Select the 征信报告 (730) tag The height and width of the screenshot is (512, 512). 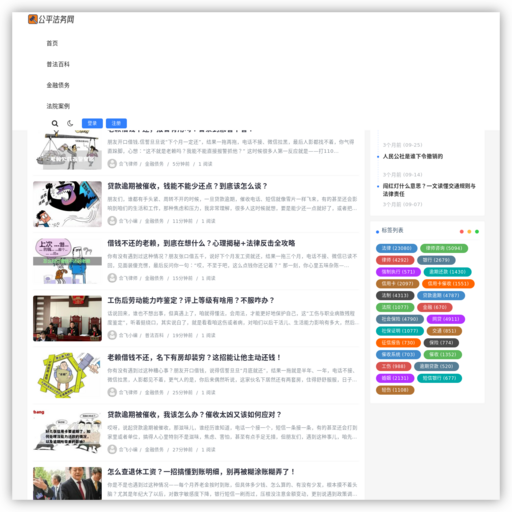click(x=398, y=343)
